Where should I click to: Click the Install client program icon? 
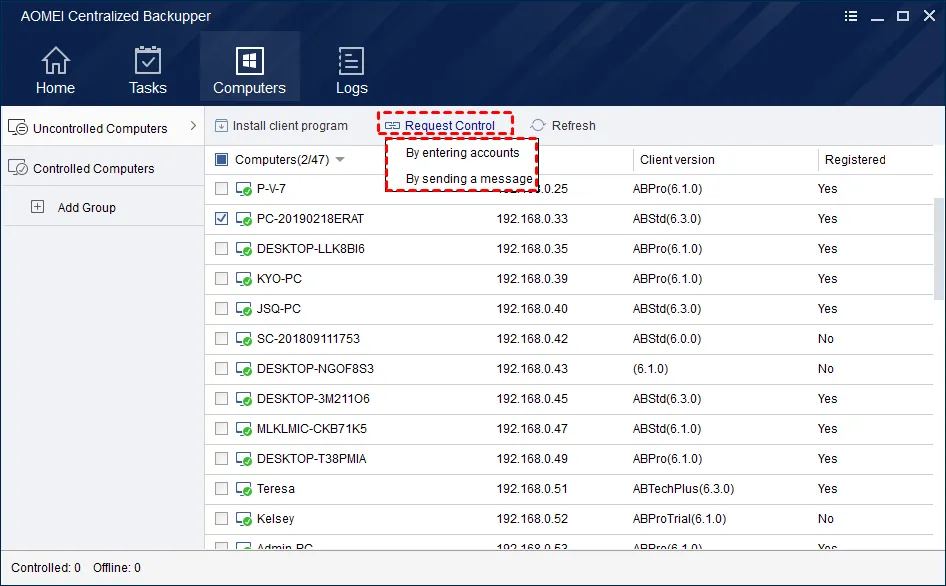[222, 126]
